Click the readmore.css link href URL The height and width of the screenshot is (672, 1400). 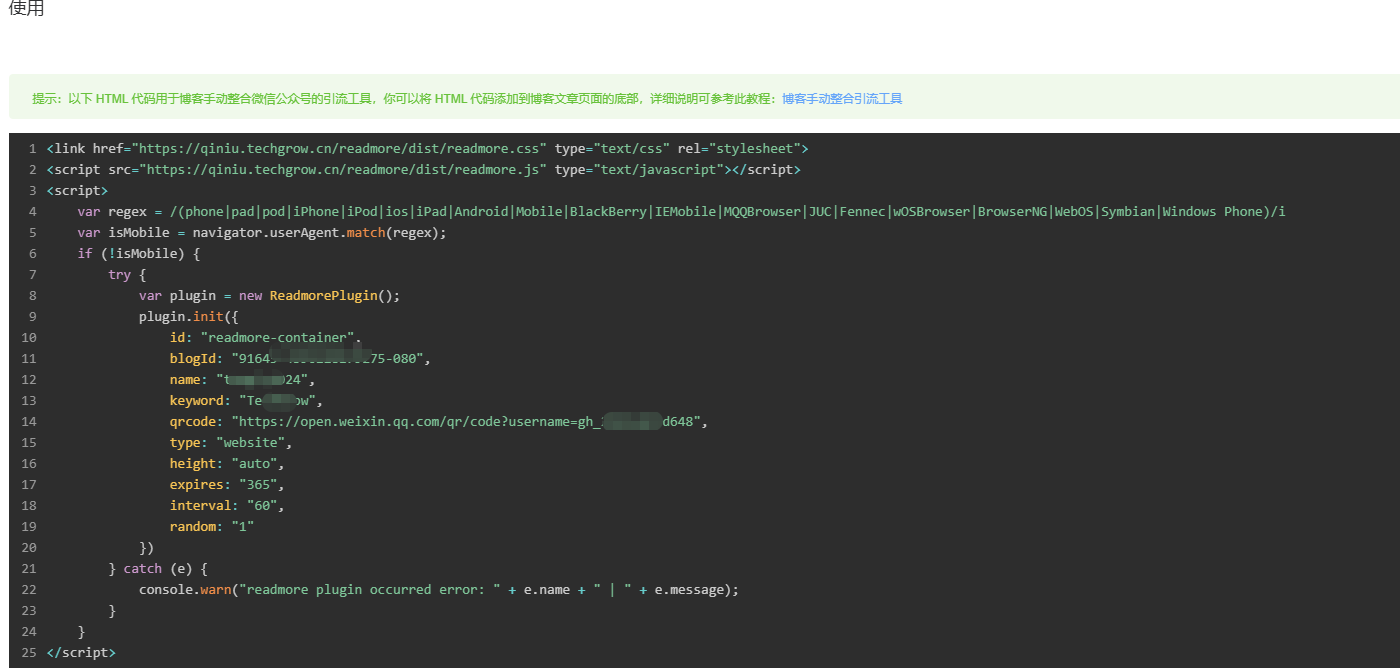click(x=340, y=148)
